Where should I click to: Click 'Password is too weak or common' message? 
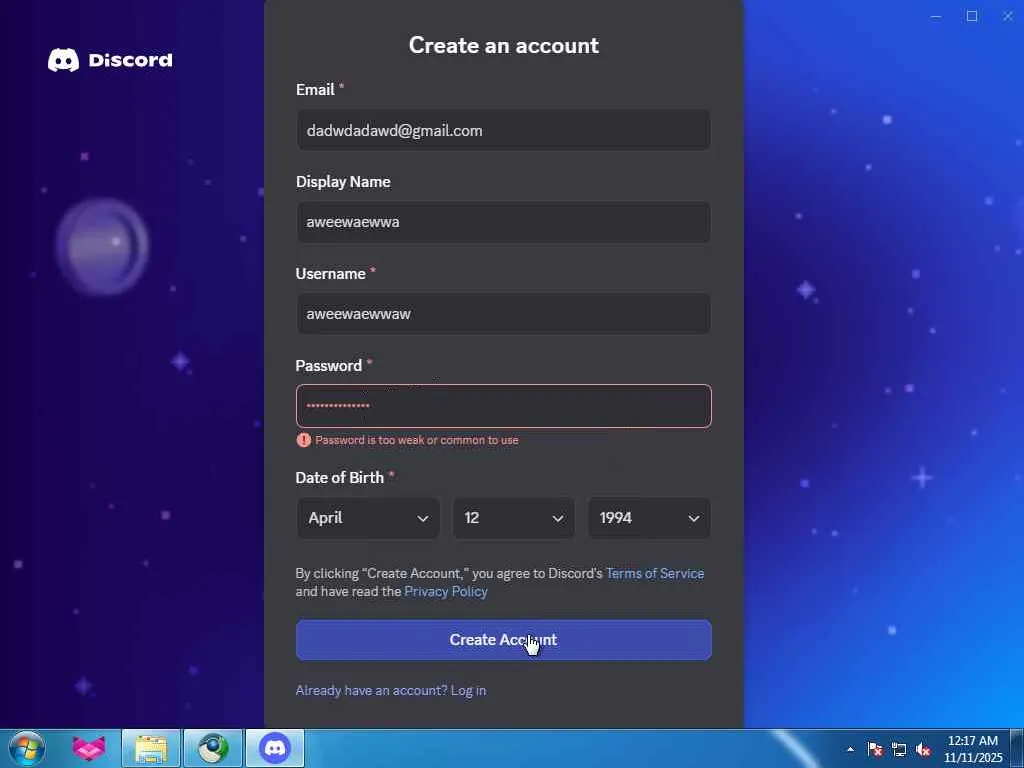(x=417, y=440)
